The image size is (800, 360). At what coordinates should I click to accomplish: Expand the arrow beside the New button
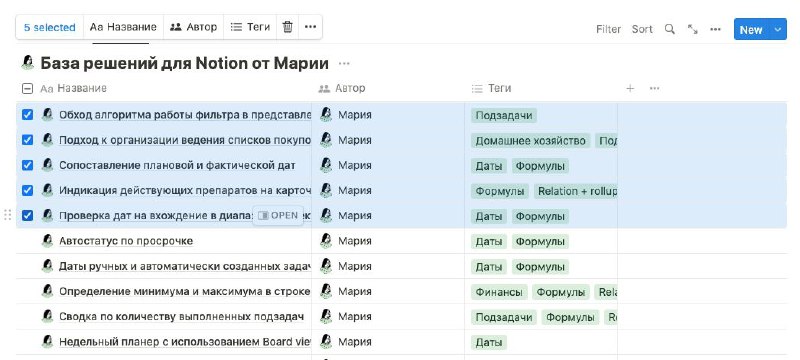click(x=778, y=30)
